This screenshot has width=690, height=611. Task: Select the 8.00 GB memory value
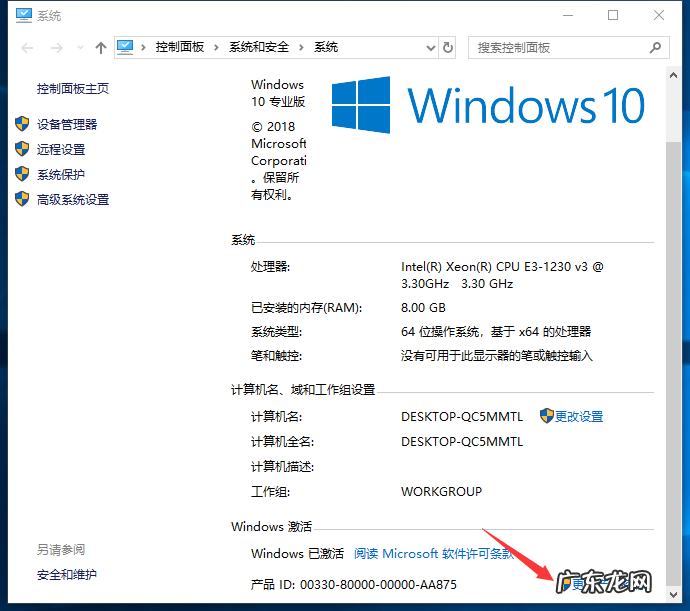pos(423,308)
